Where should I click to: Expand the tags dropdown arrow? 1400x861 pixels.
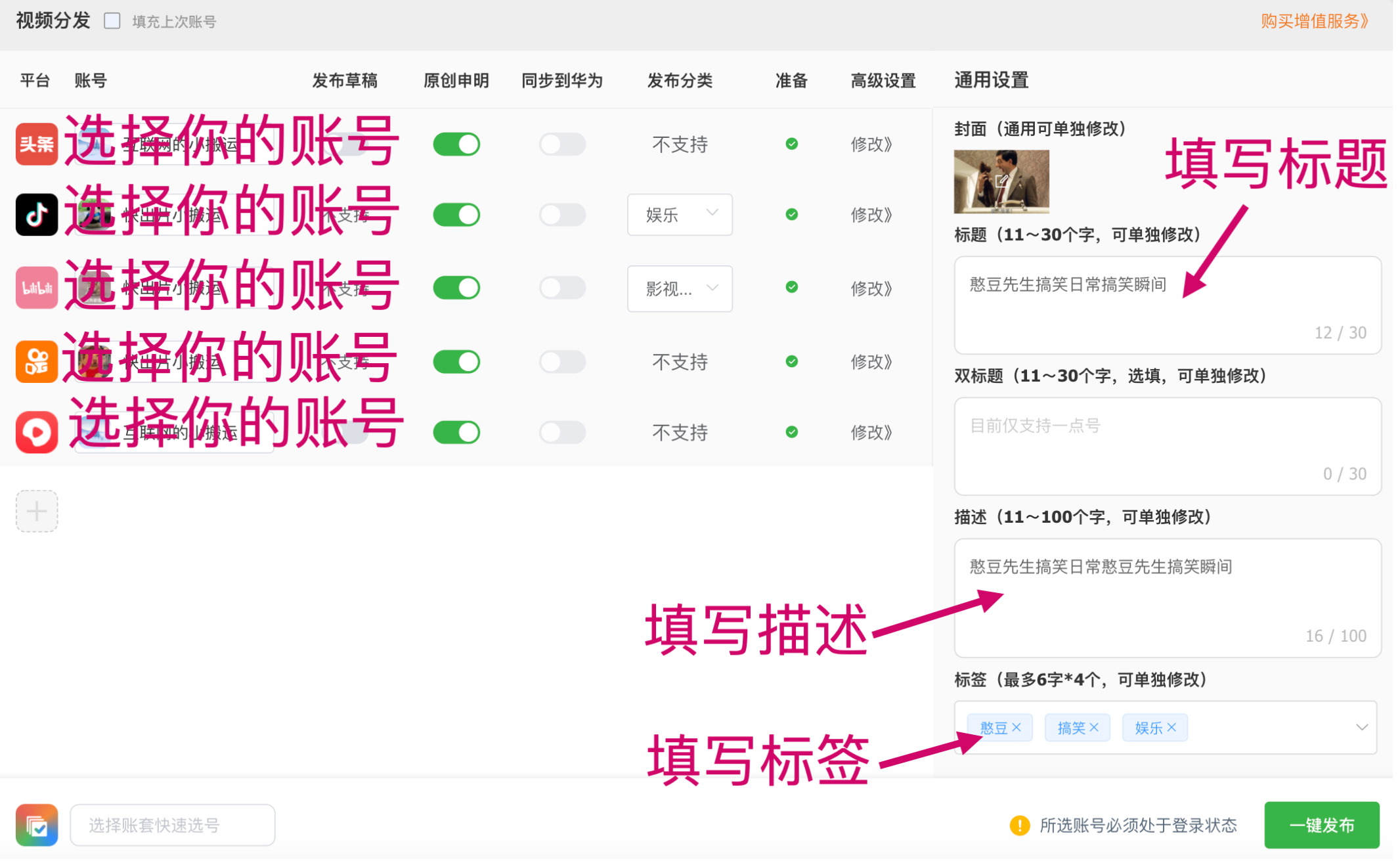[1361, 727]
